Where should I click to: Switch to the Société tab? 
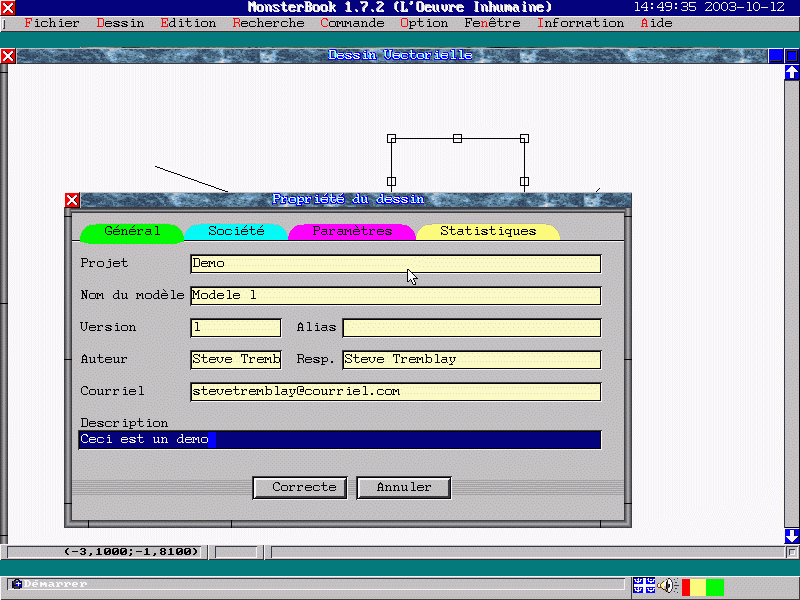(x=236, y=231)
